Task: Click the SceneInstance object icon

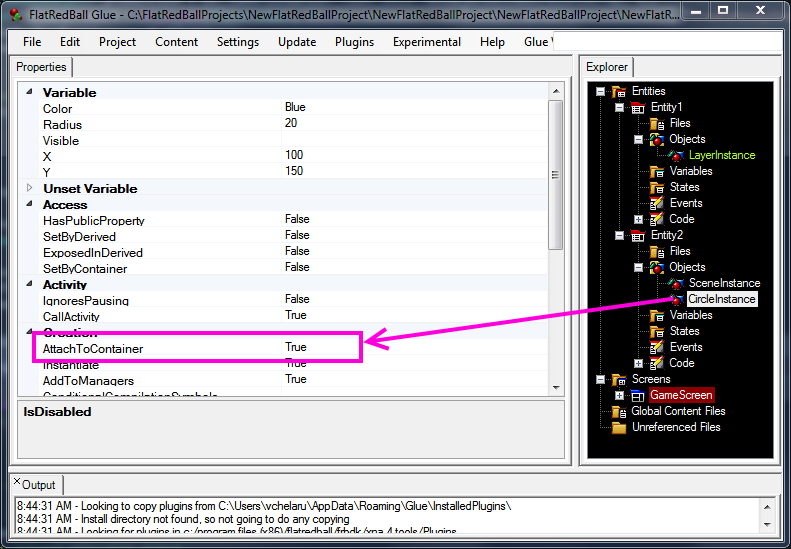Action: point(677,283)
